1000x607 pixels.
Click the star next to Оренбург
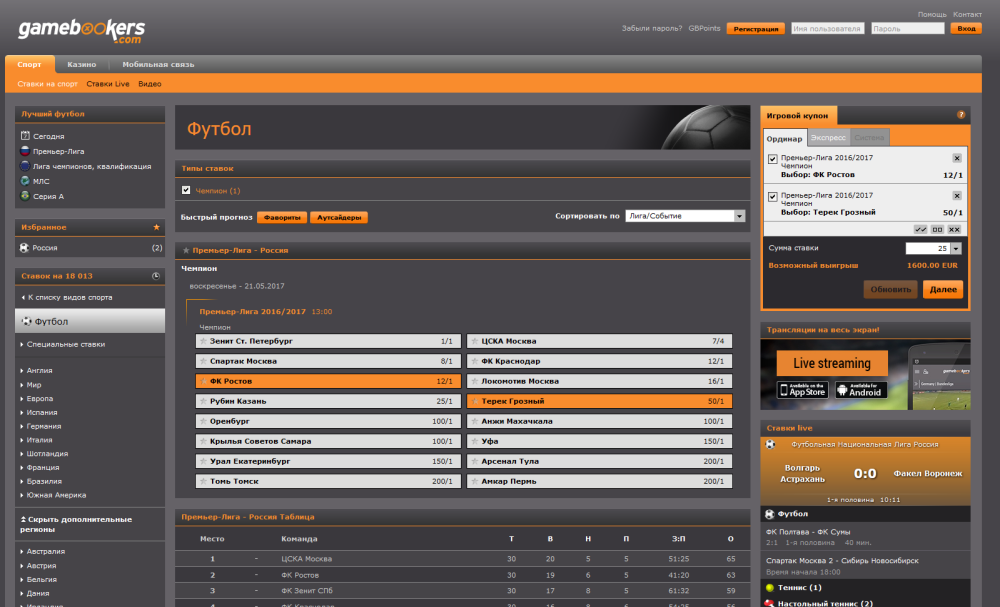203,421
